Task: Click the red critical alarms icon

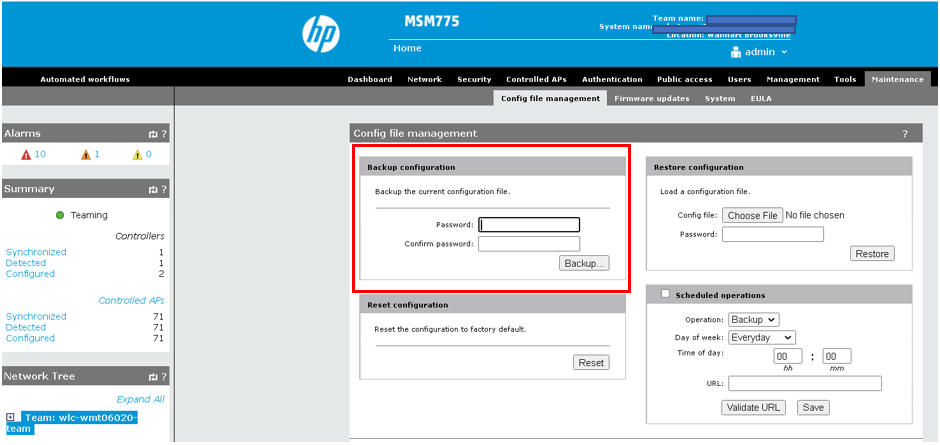Action: click(27, 155)
